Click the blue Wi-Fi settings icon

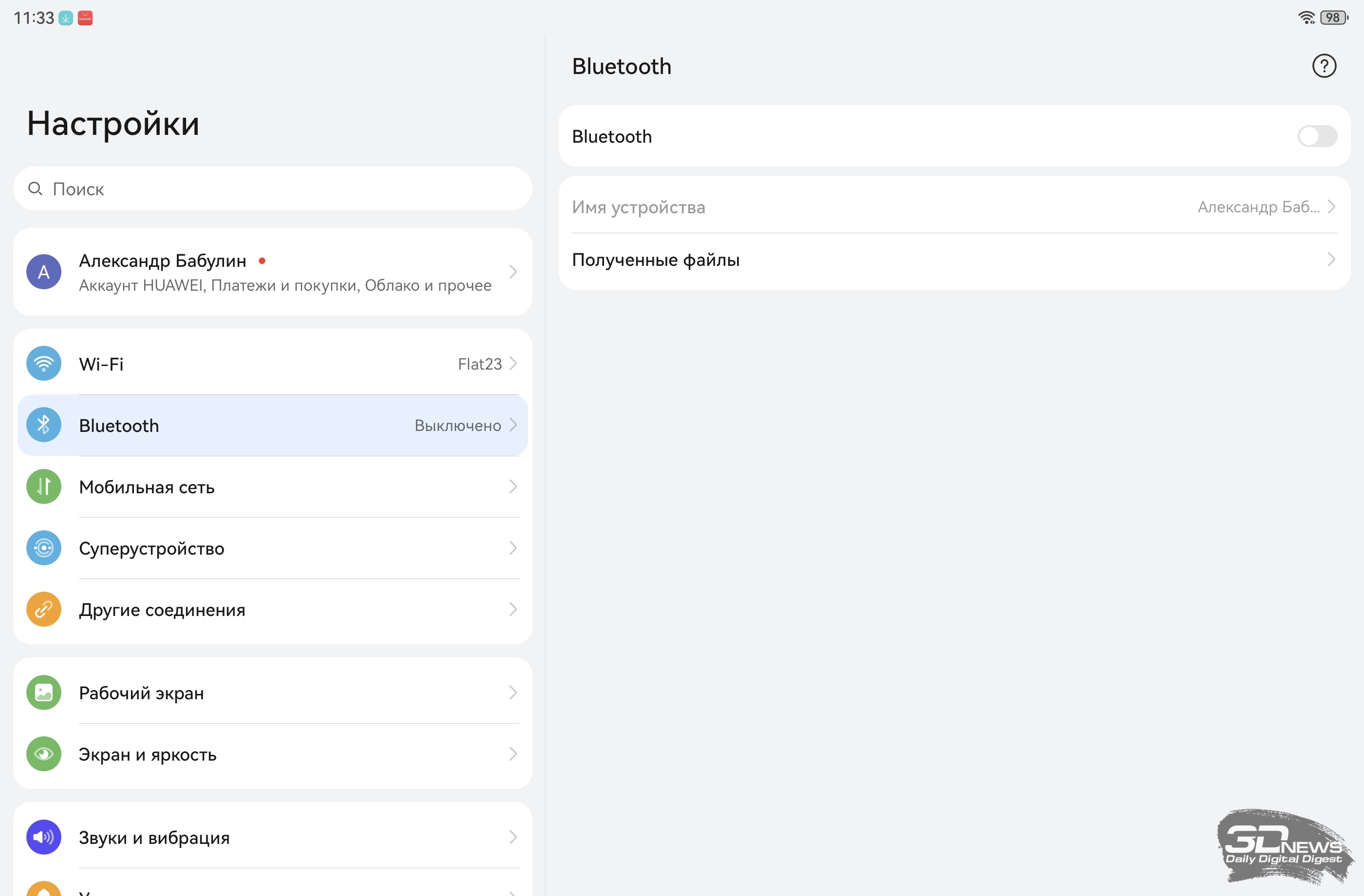(43, 364)
